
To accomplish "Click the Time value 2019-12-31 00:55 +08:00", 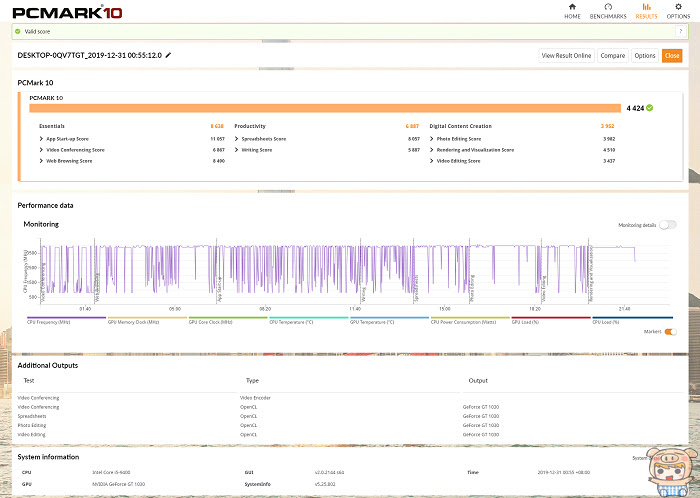I will pyautogui.click(x=563, y=472).
